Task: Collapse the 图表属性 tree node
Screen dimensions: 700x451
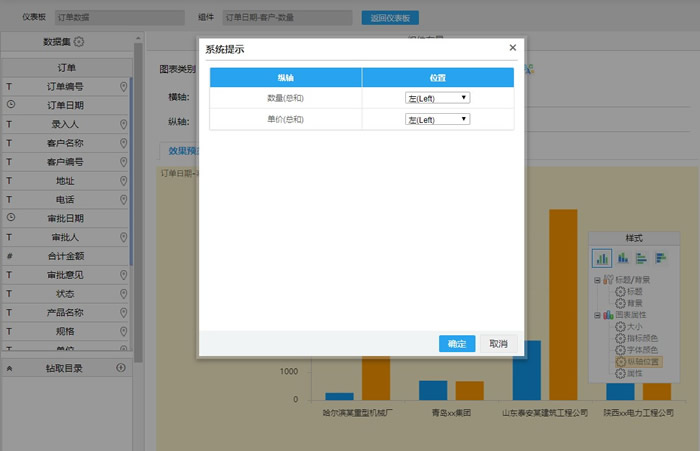Action: point(596,314)
